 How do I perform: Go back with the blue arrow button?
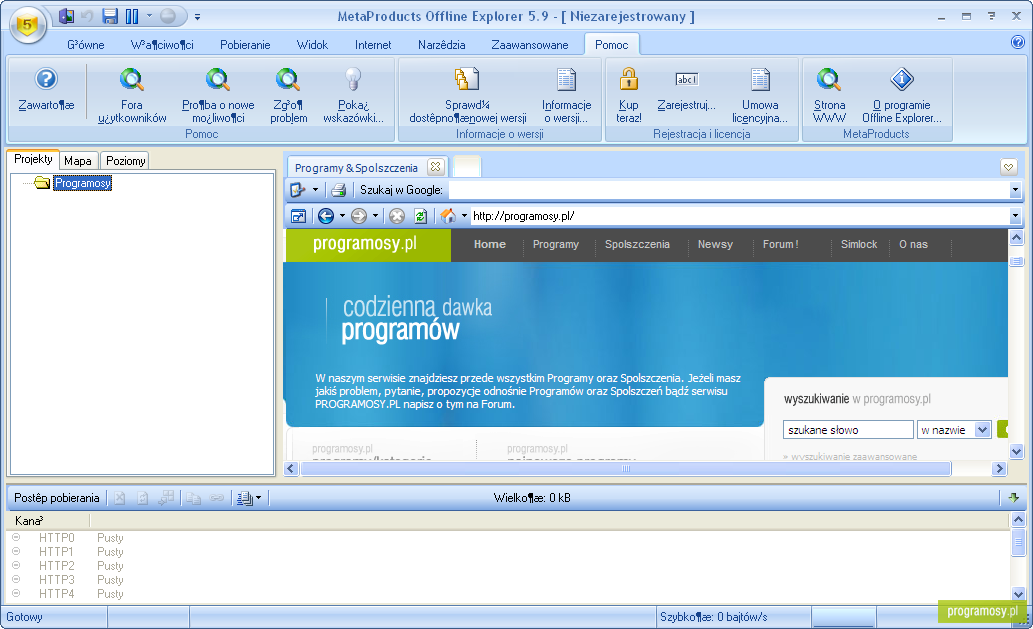tap(325, 216)
